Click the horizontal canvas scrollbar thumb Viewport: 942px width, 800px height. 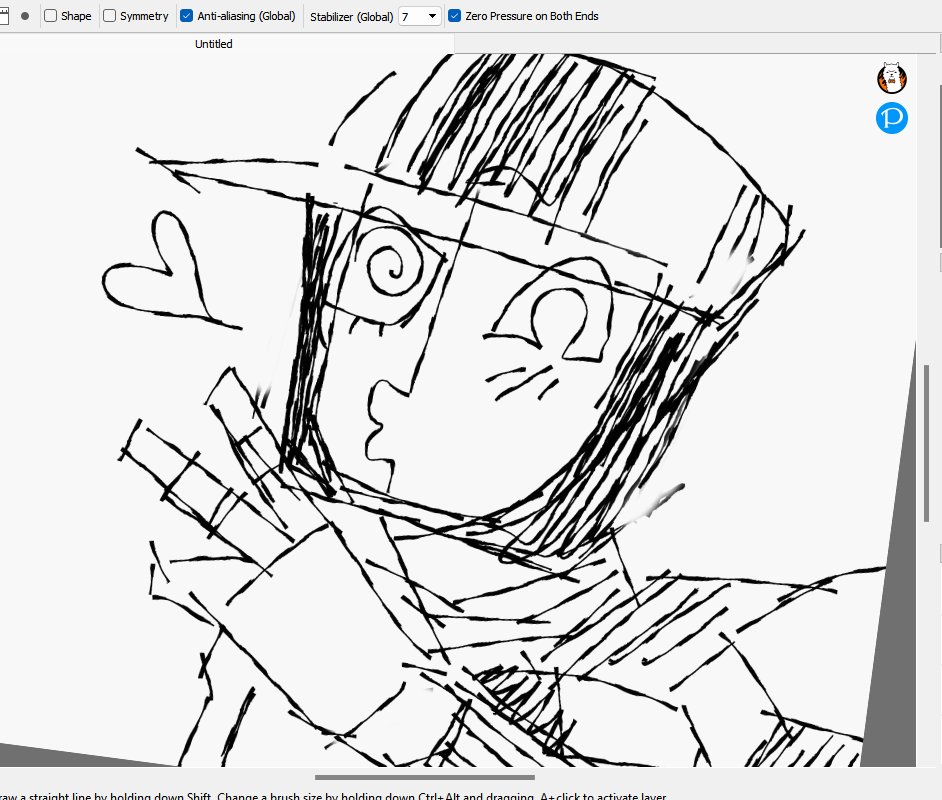tap(425, 777)
